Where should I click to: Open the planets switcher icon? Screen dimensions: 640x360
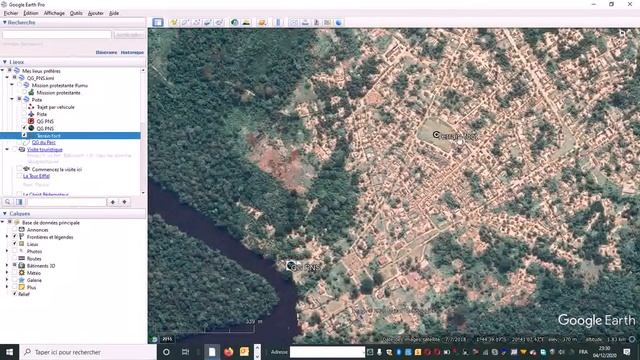[262, 22]
